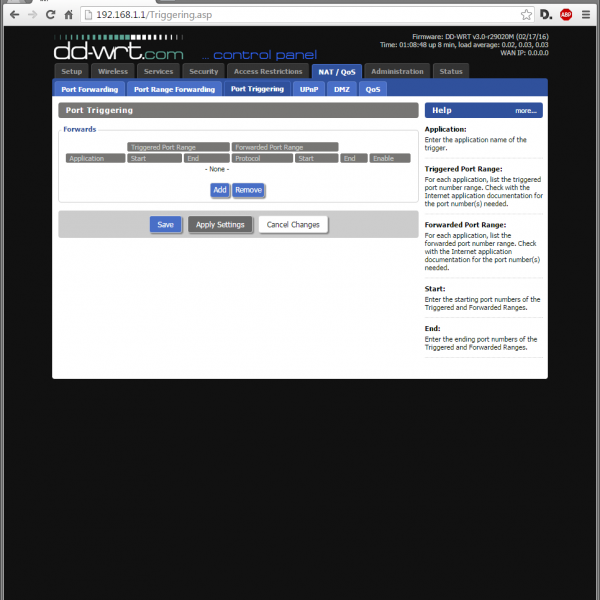Switch to the QoS sub-tab

click(372, 89)
